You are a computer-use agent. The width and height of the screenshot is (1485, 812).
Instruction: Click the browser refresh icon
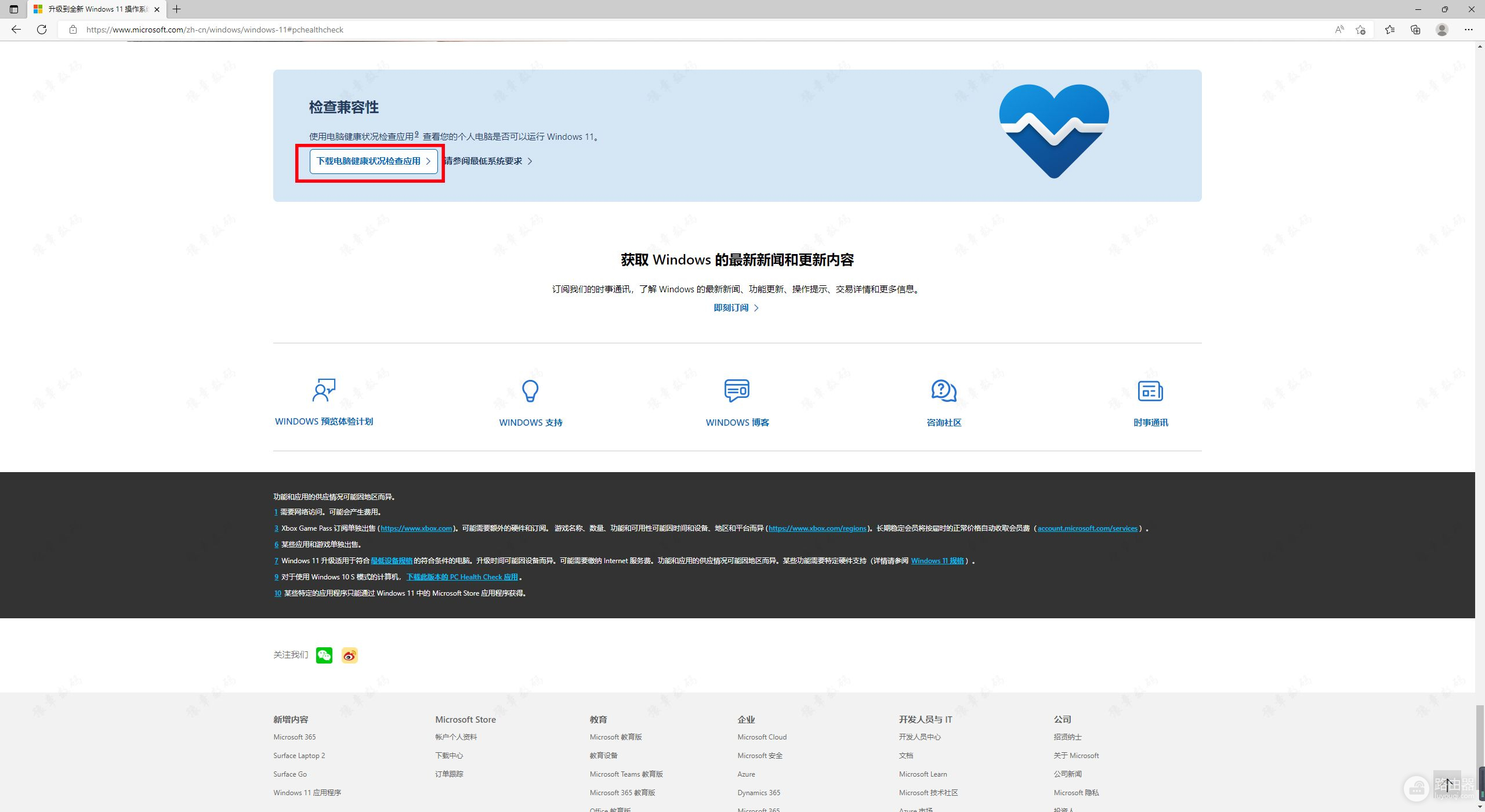[42, 30]
